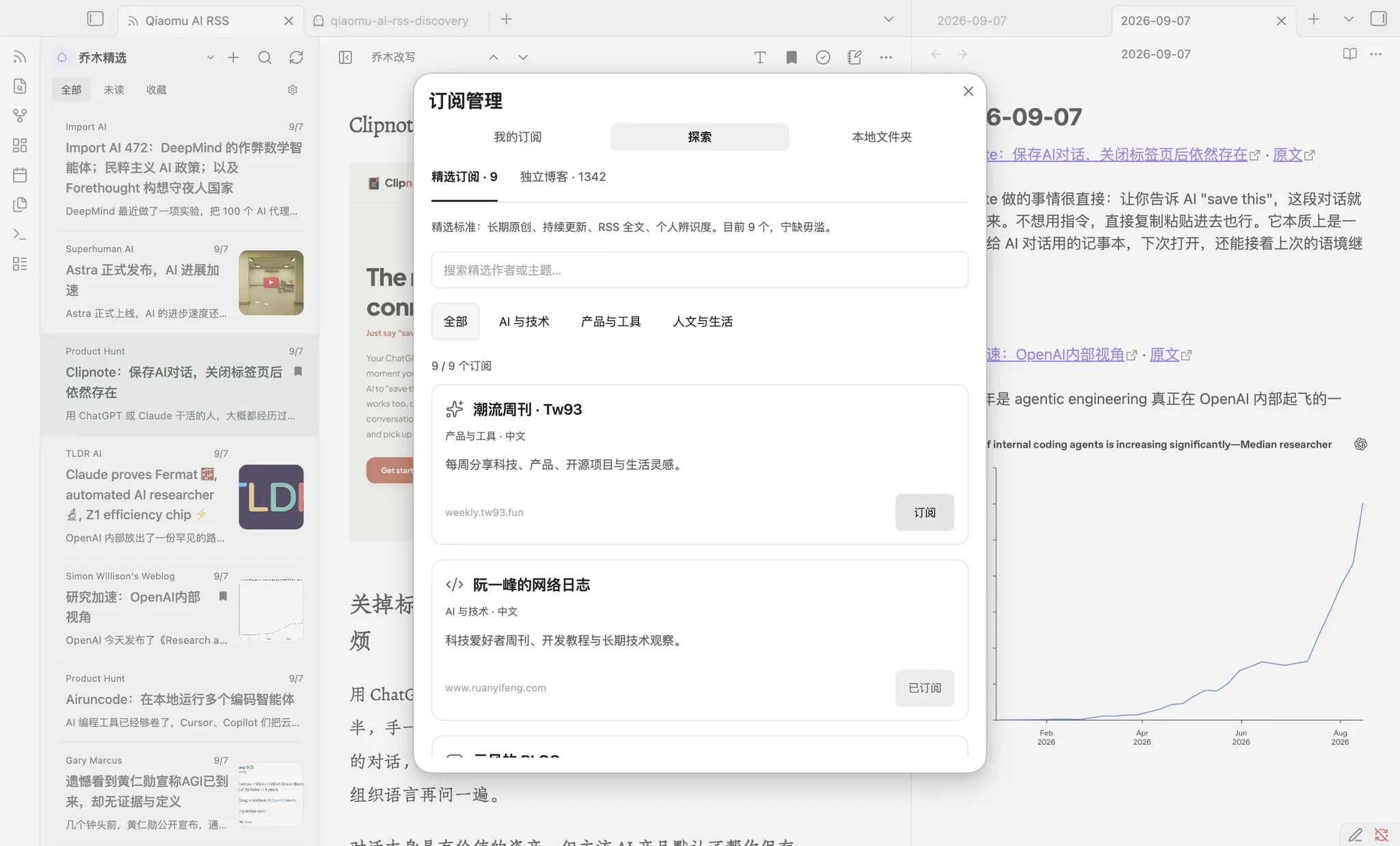Image resolution: width=1400 pixels, height=846 pixels.
Task: Show 未读 articles only
Action: 113,90
